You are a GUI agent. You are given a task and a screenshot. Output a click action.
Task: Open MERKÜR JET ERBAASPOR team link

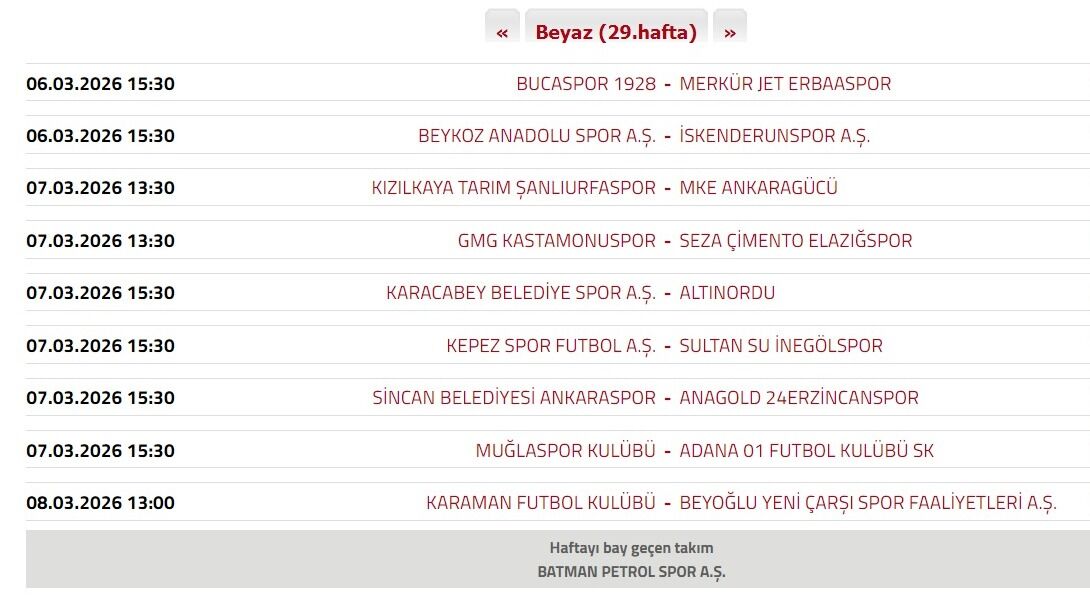[x=785, y=84]
